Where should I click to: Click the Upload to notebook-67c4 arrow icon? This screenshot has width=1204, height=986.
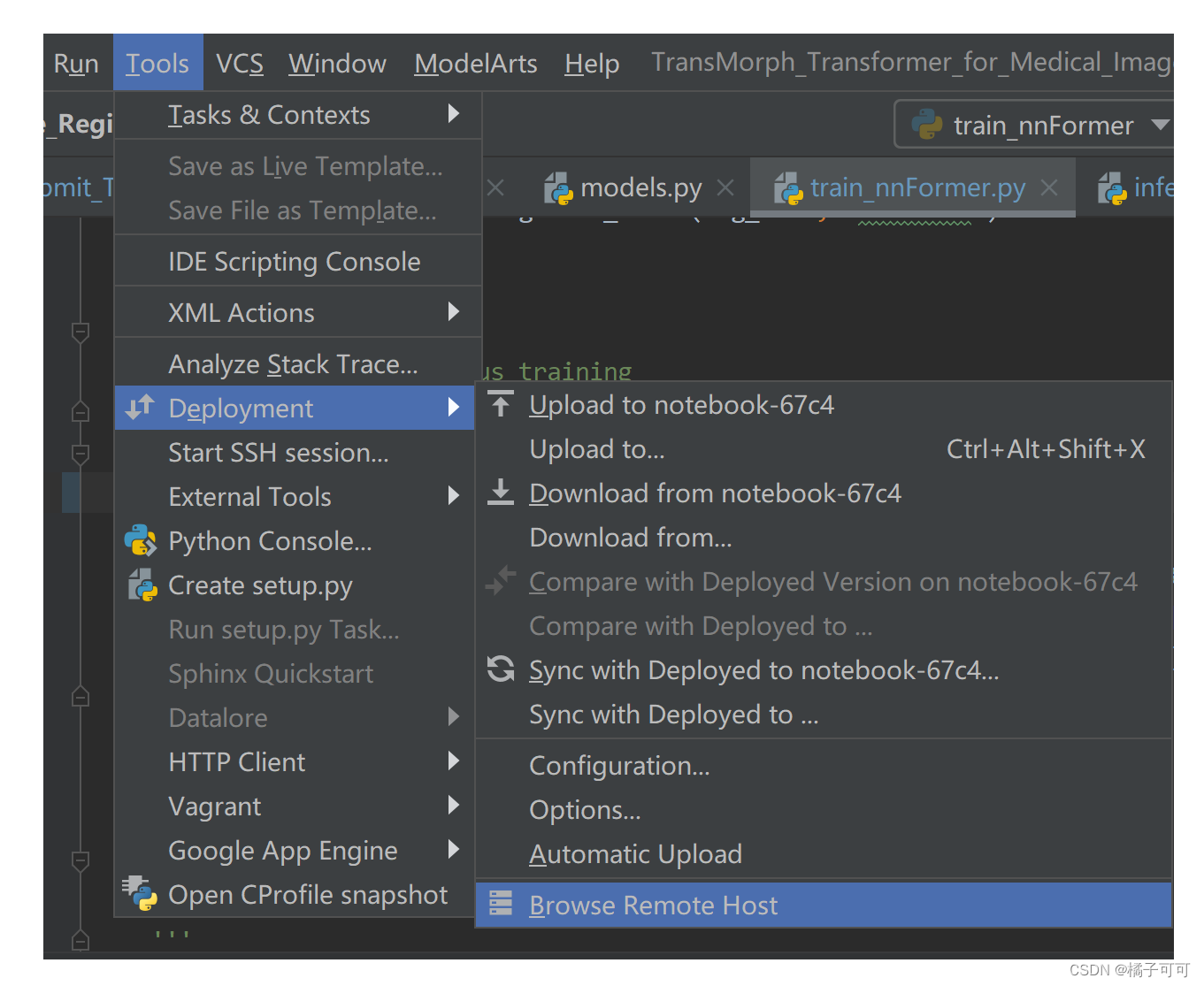pos(501,404)
